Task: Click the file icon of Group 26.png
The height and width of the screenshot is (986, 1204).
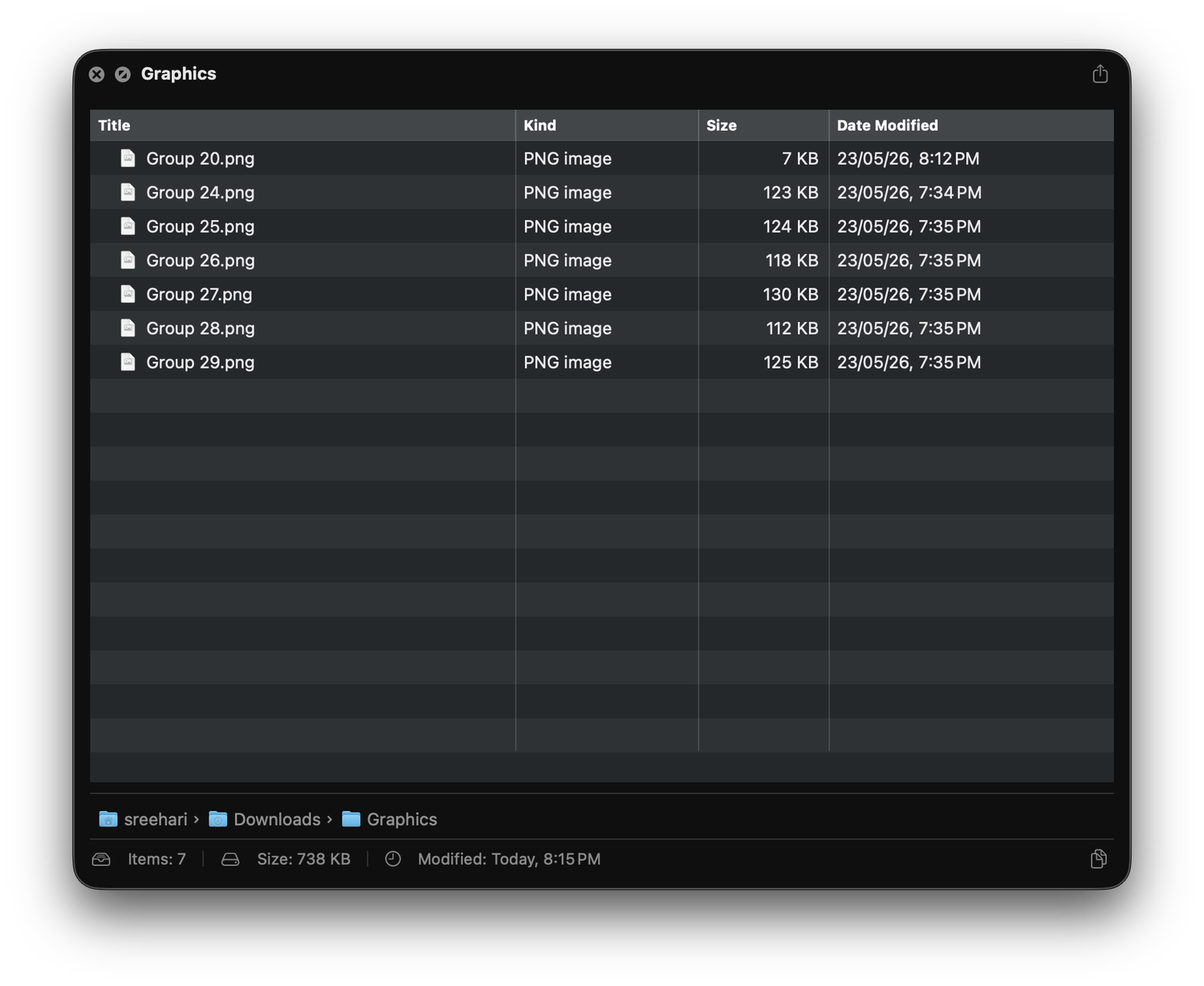Action: tap(128, 260)
